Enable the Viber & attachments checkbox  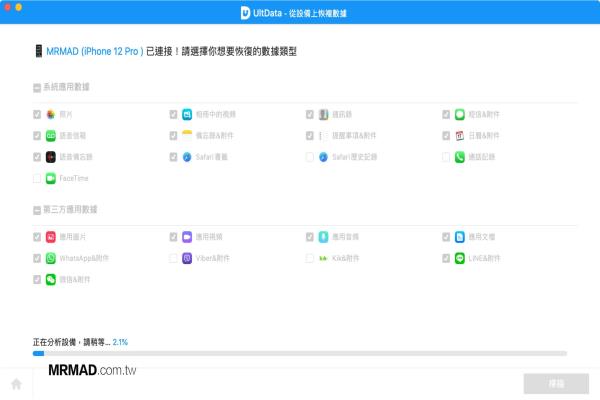coord(173,258)
